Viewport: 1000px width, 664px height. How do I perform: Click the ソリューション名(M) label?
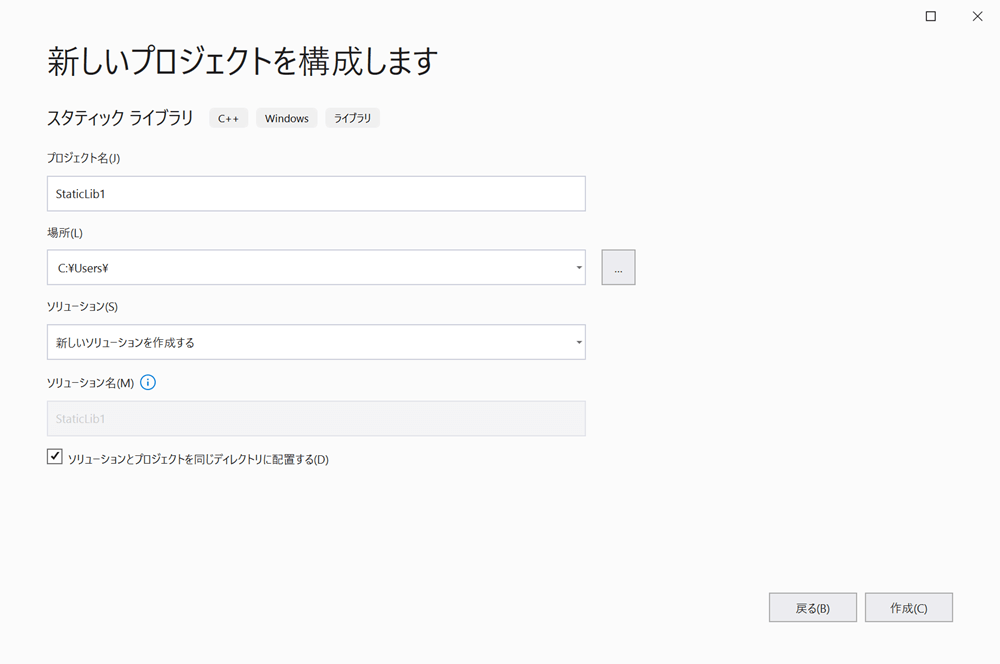coord(91,383)
